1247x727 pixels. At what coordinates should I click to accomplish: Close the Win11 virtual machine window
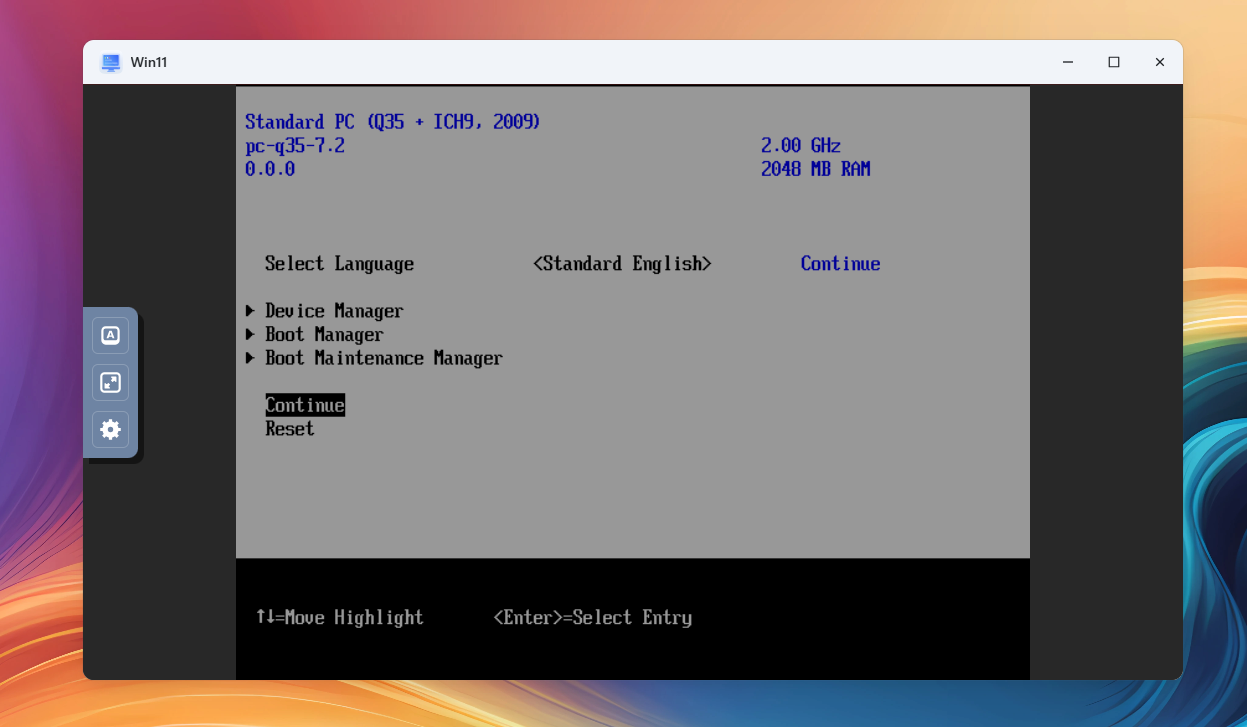click(x=1159, y=62)
